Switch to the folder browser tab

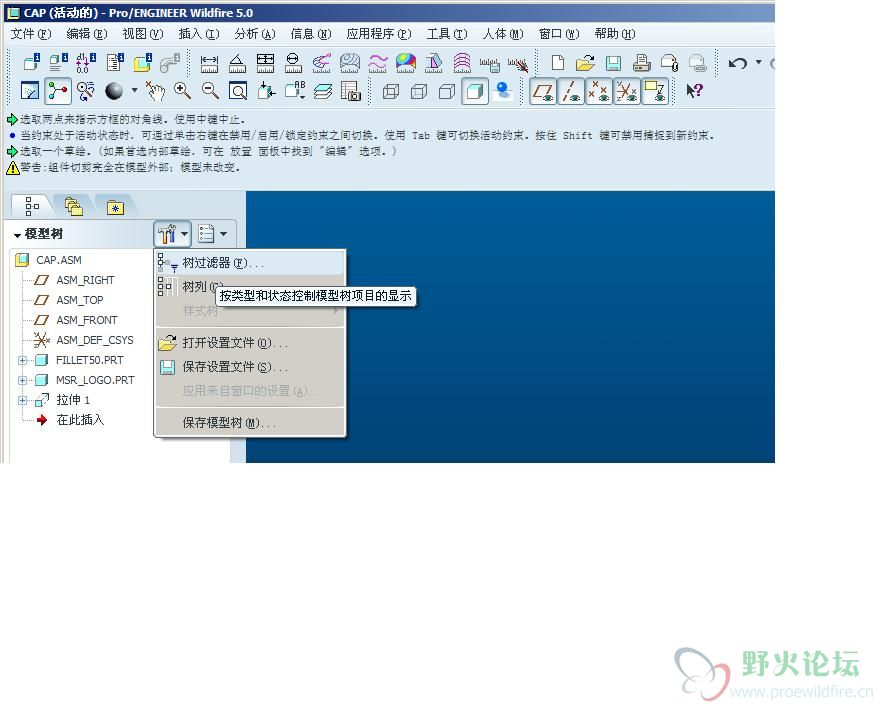point(74,206)
